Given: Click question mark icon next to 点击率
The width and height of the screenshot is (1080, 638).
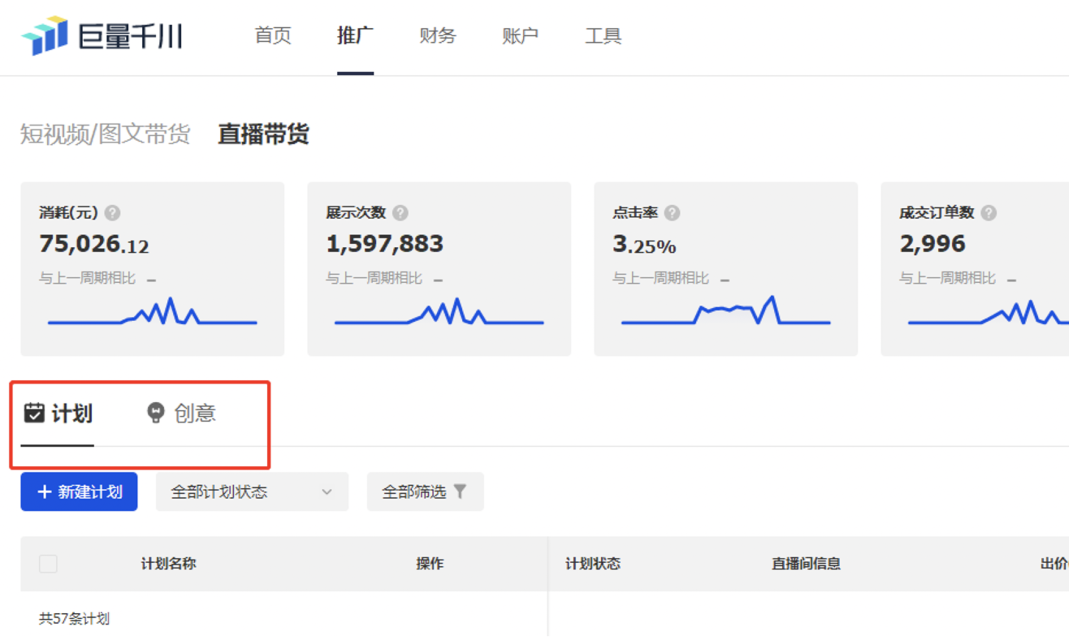Looking at the screenshot, I should [672, 213].
